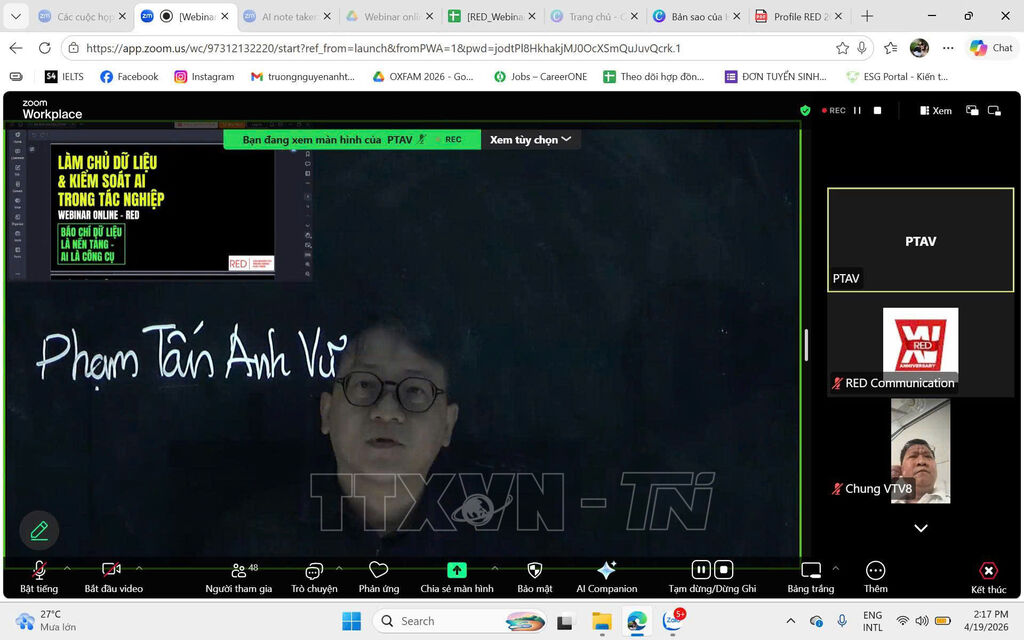The width and height of the screenshot is (1024, 640).
Task: Click Kết thúc to end the meeting
Action: [x=988, y=575]
